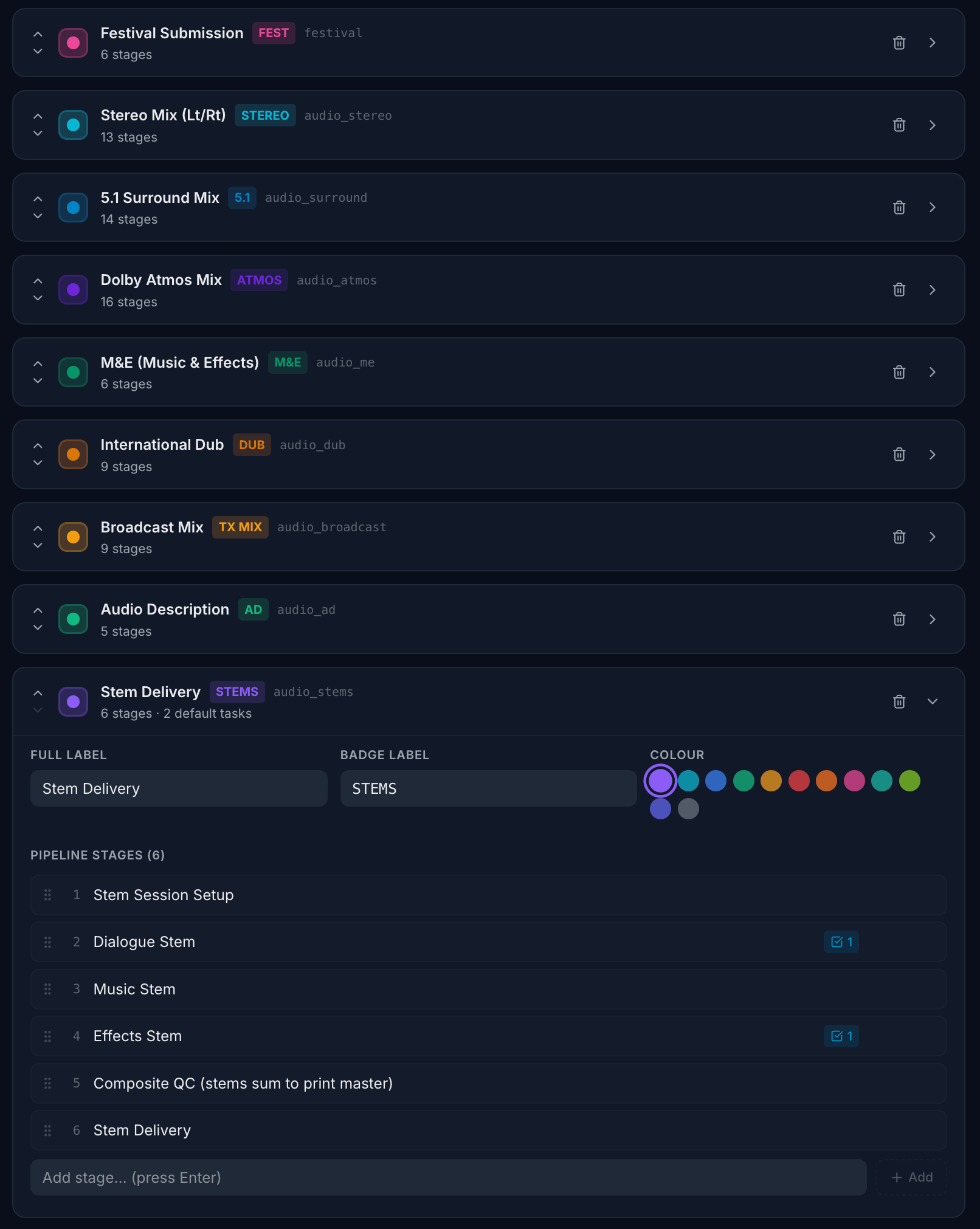The width and height of the screenshot is (980, 1229).
Task: Move Broadcast Mix down one position
Action: point(38,545)
